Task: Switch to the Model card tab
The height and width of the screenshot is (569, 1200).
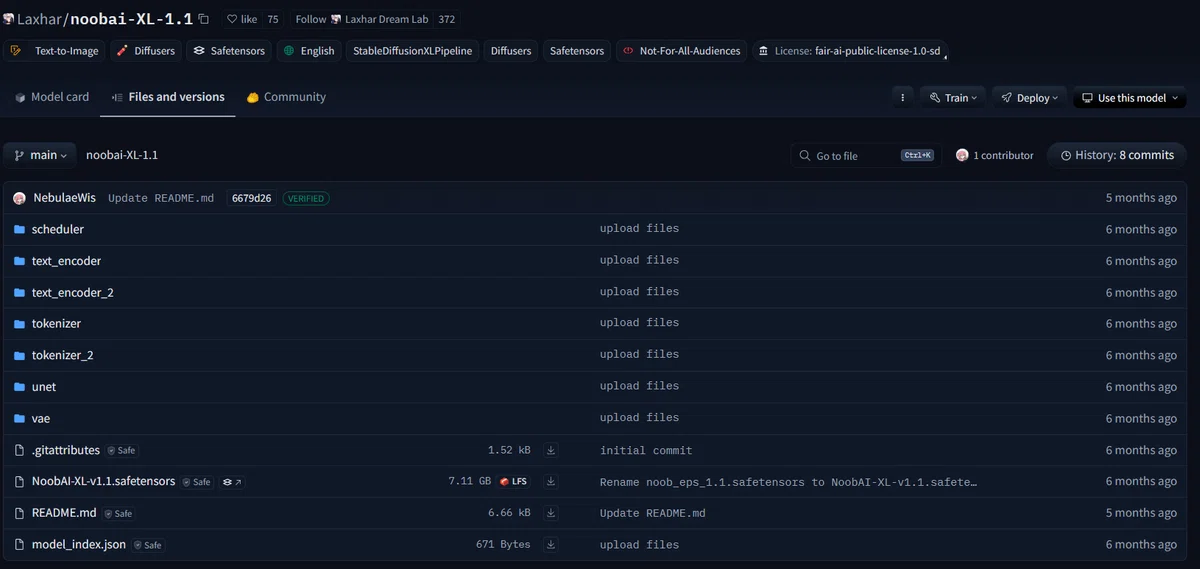Action: tap(52, 97)
